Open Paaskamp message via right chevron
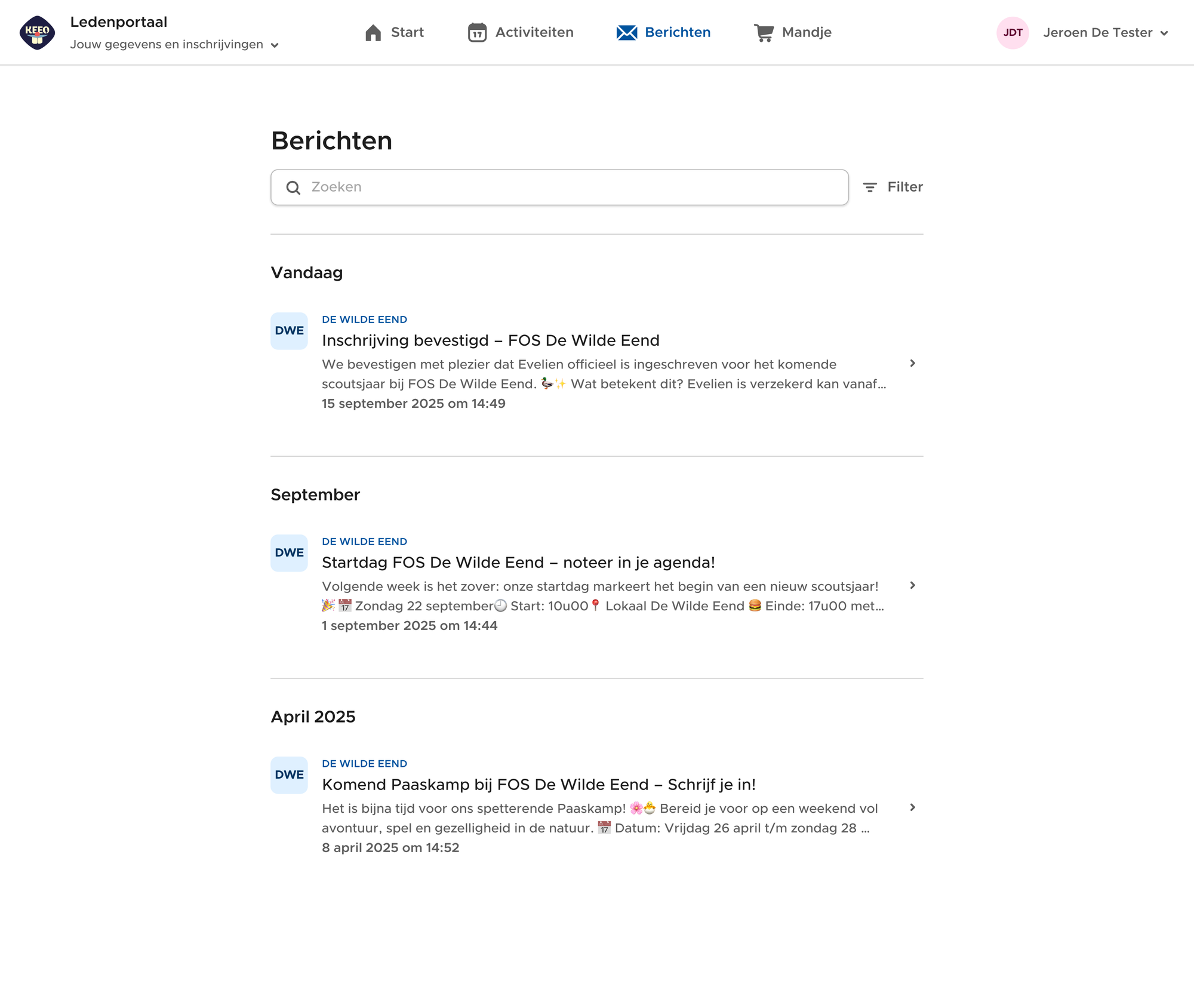 pyautogui.click(x=912, y=807)
